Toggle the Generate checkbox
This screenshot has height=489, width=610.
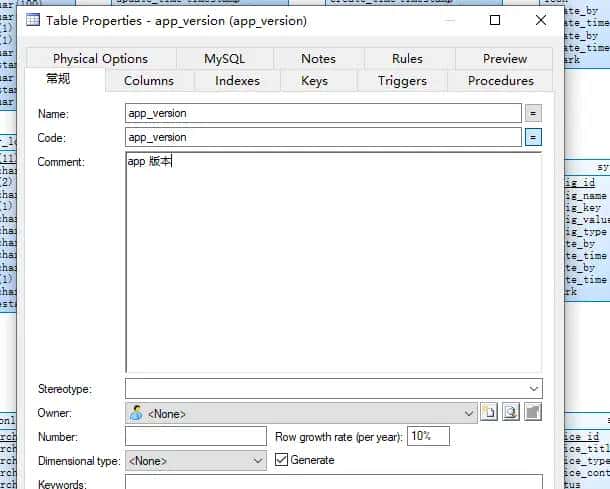tap(281, 460)
